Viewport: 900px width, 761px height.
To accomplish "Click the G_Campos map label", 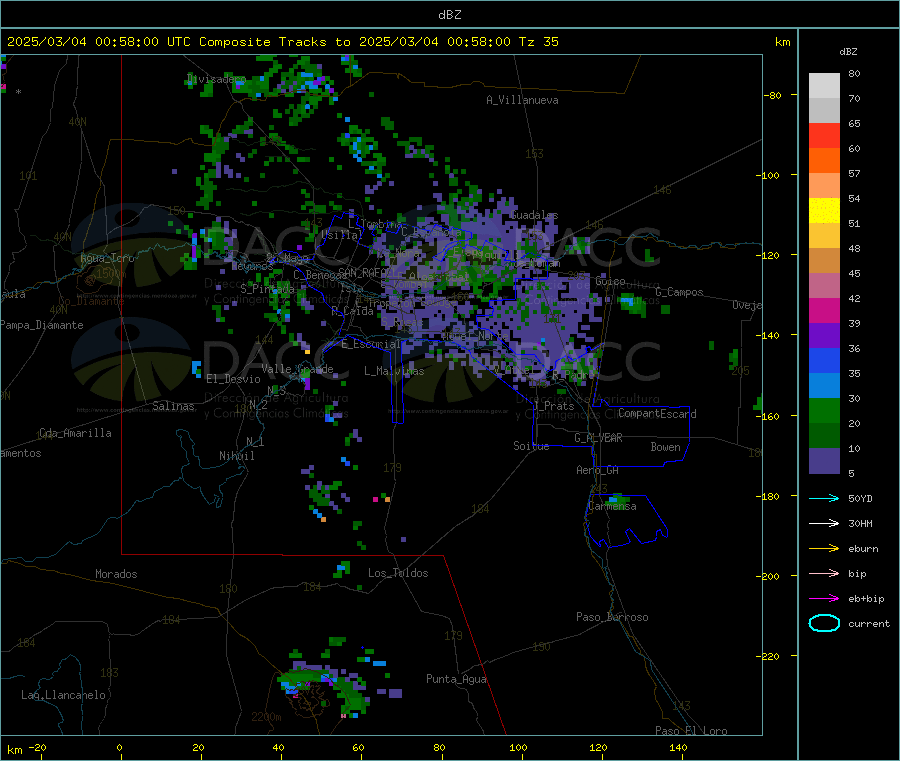I will click(x=679, y=292).
